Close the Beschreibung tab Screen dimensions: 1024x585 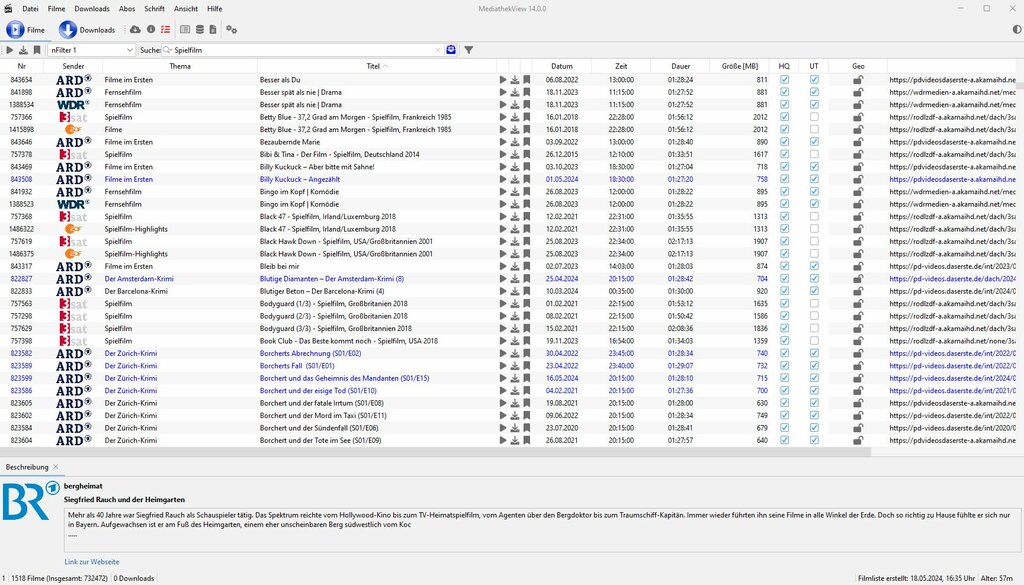56,467
